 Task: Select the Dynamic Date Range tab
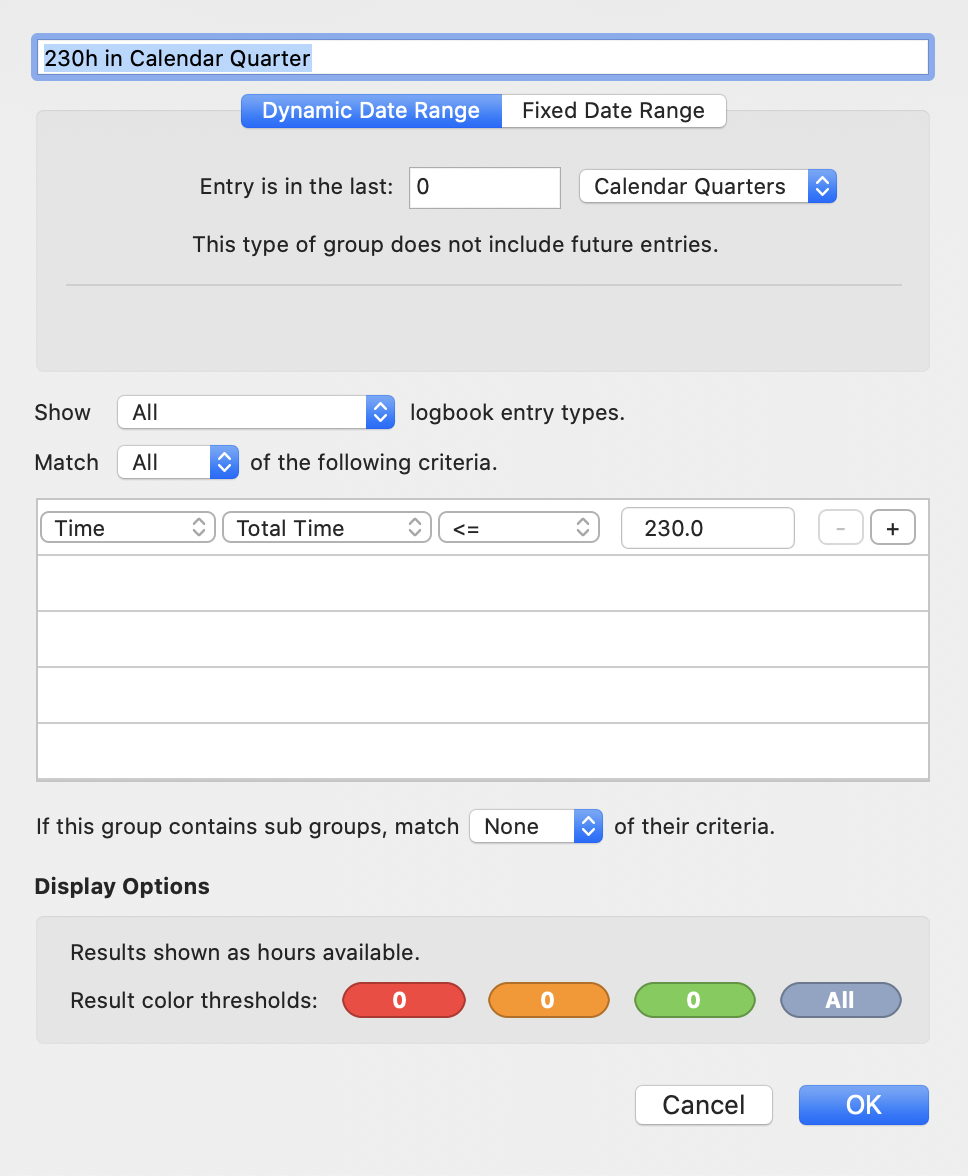(x=371, y=111)
